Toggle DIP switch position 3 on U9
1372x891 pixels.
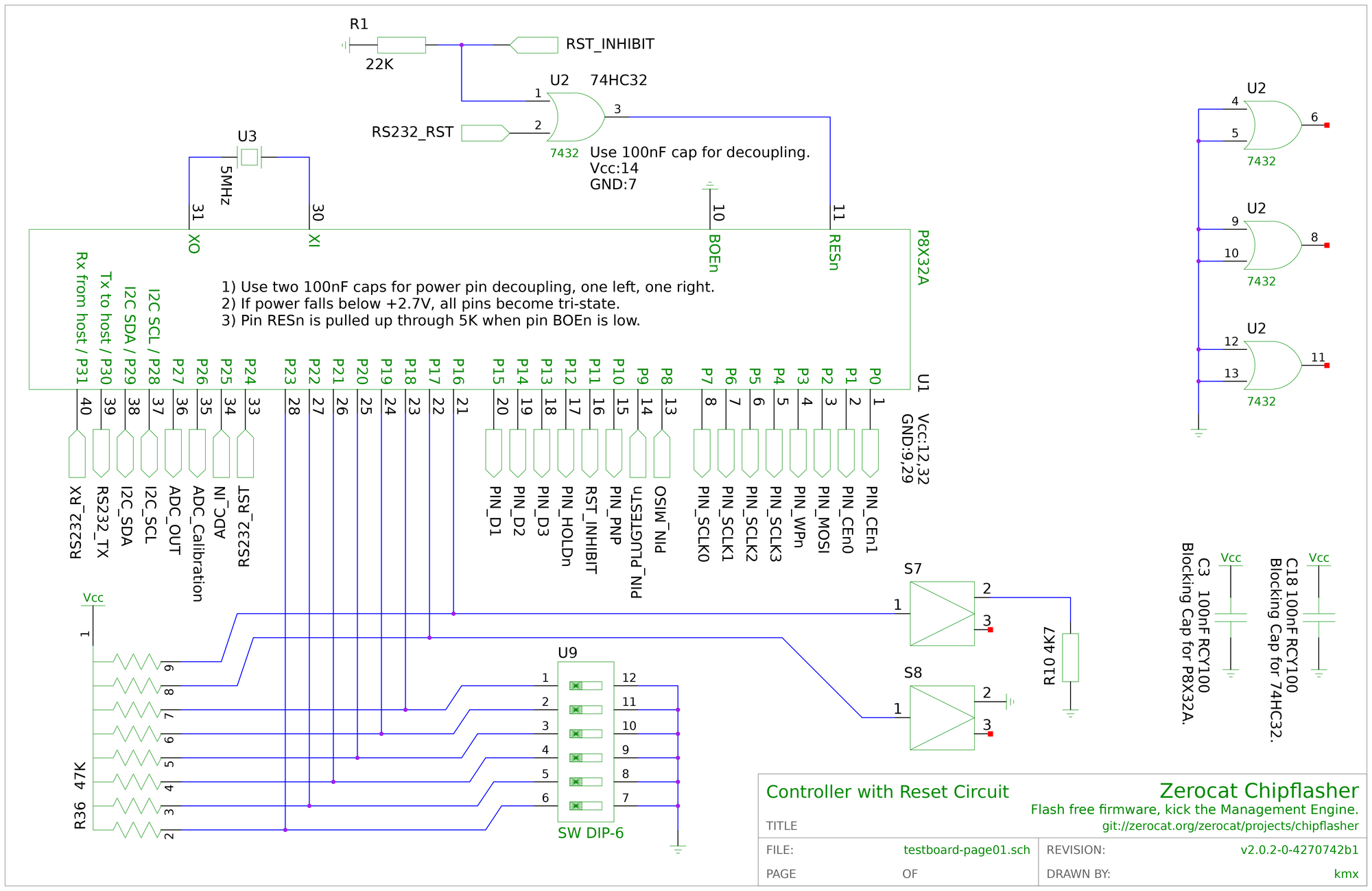click(x=586, y=733)
